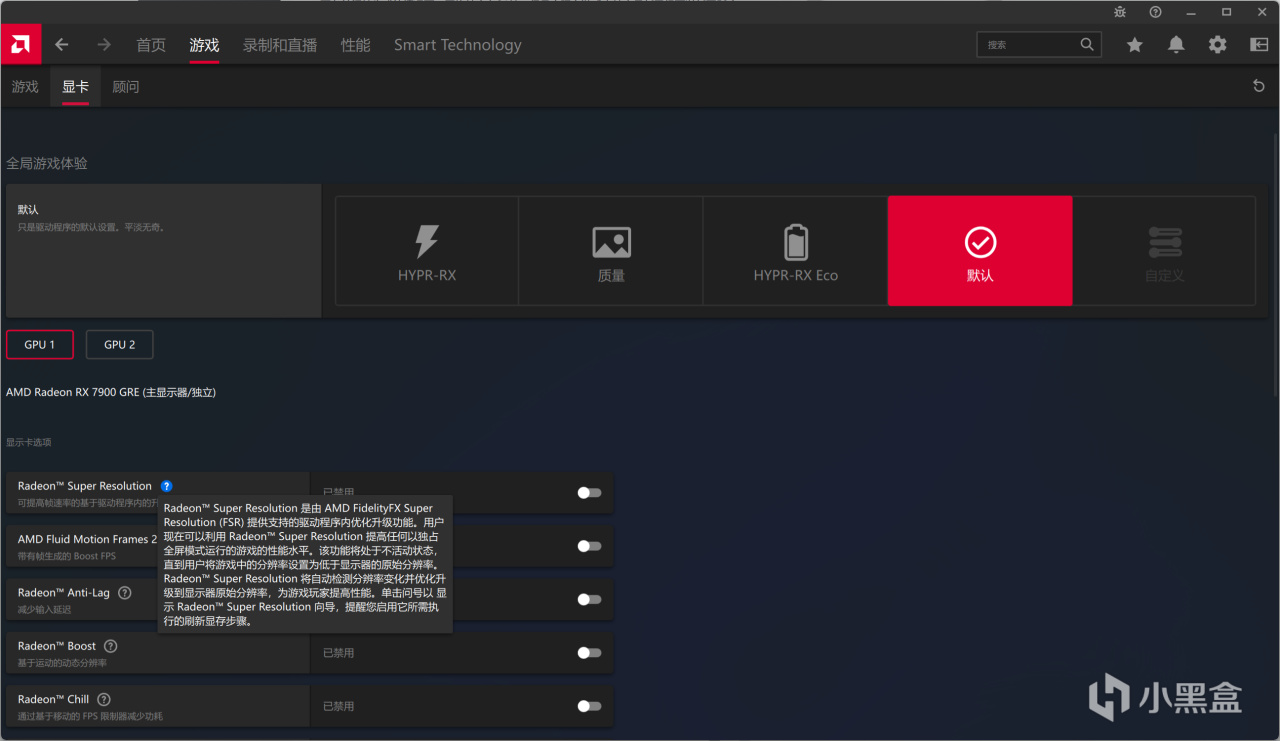The height and width of the screenshot is (741, 1280).
Task: Toggle AMD Fluid Motion Frames 2 switch
Action: coord(589,546)
